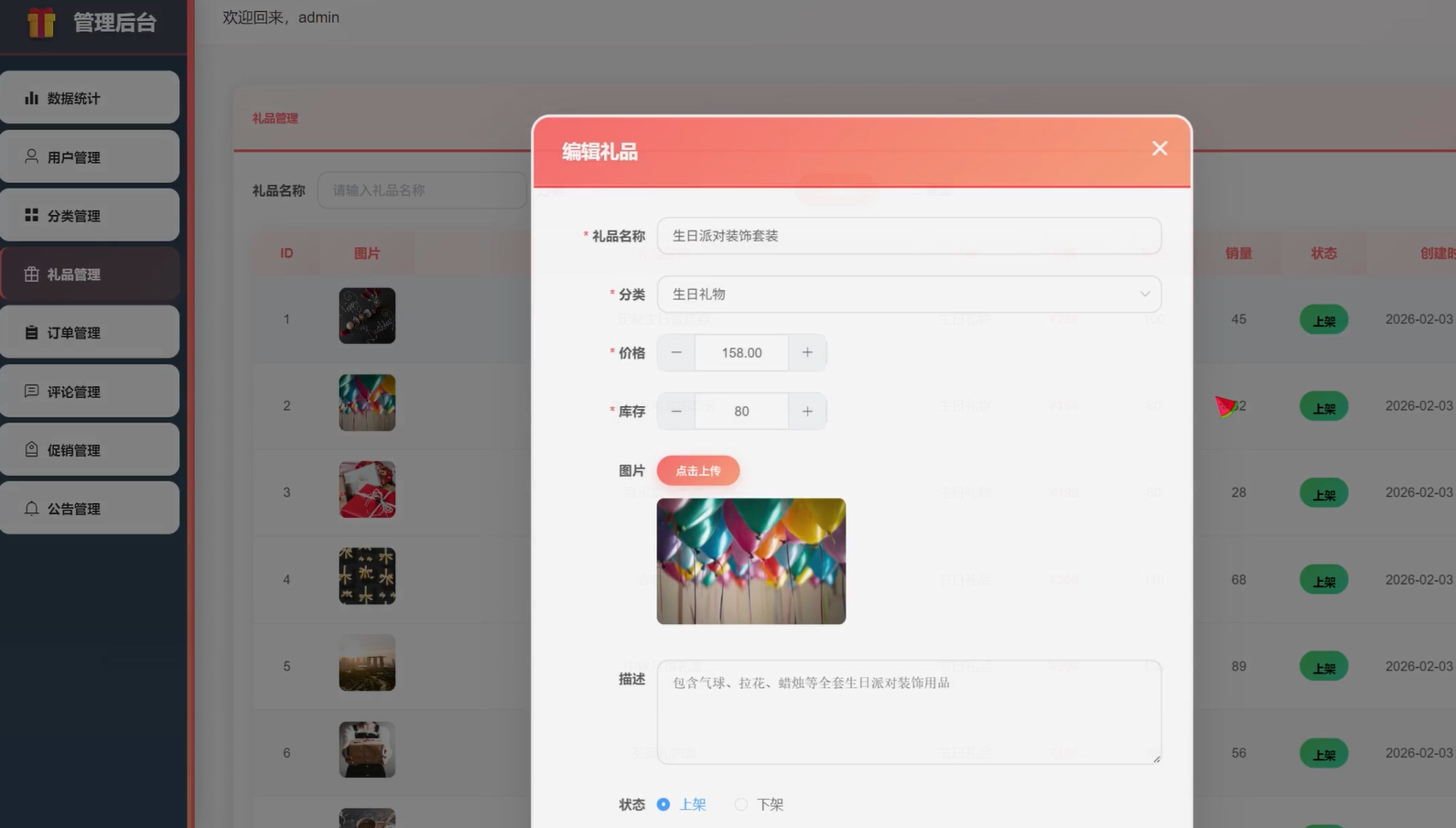
Task: Click the 礼品名称 field in the dialog
Action: (x=910, y=235)
